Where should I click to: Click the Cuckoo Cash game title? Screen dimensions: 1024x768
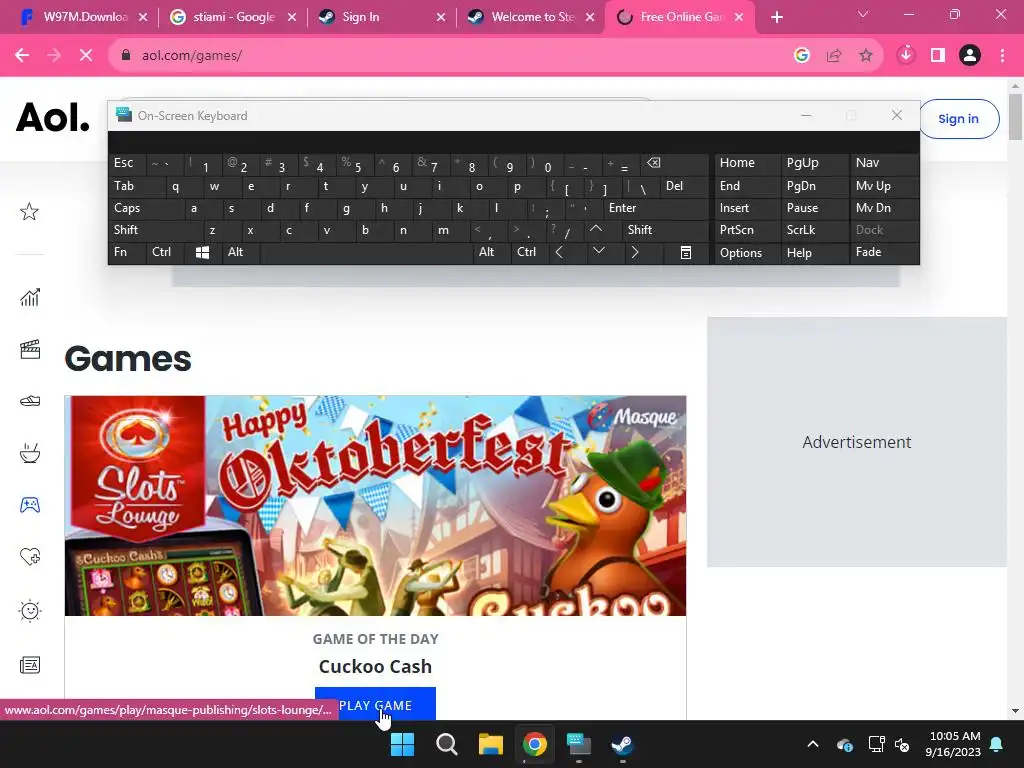click(375, 666)
